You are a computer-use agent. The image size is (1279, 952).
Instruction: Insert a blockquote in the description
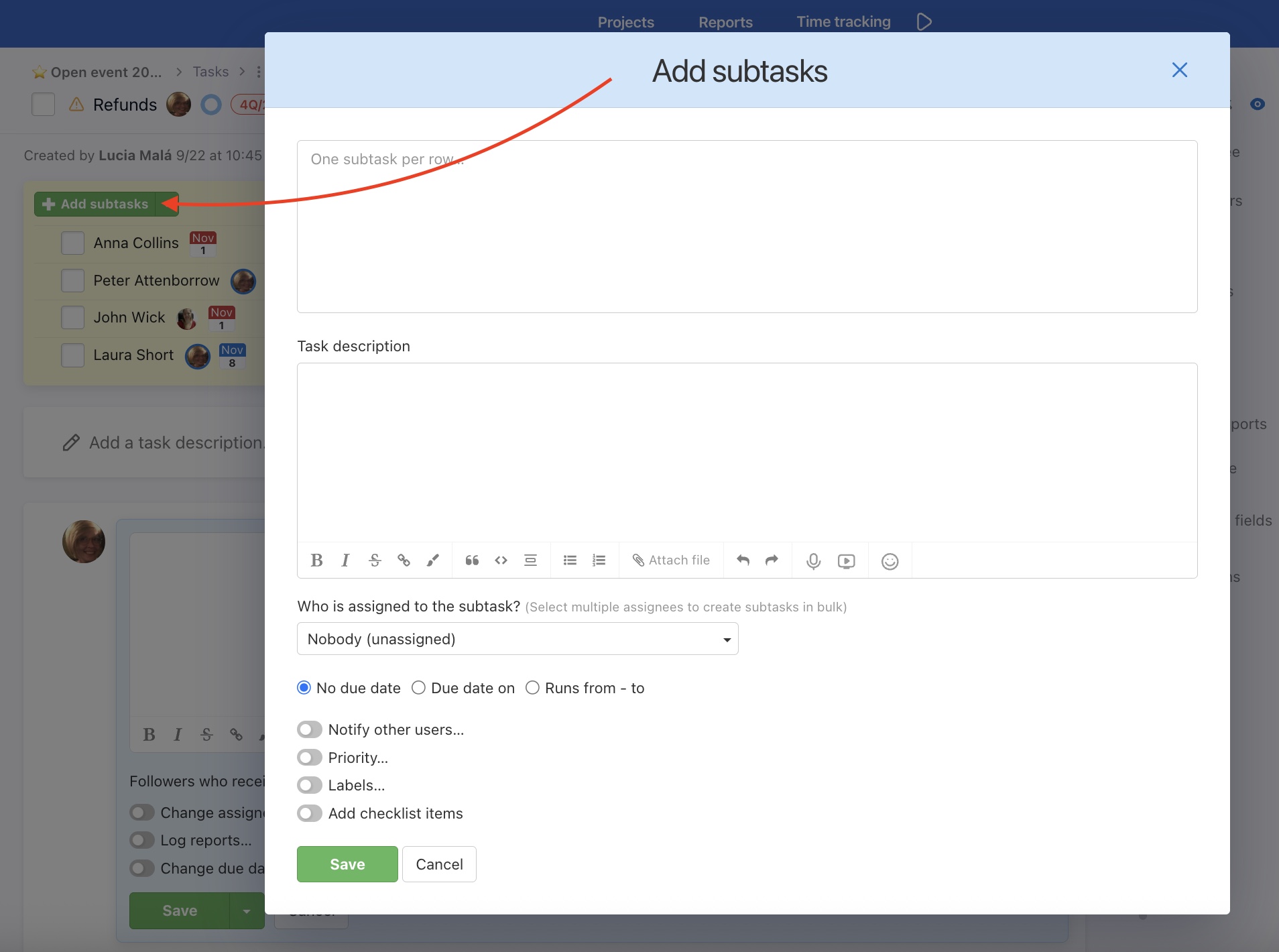(x=472, y=560)
